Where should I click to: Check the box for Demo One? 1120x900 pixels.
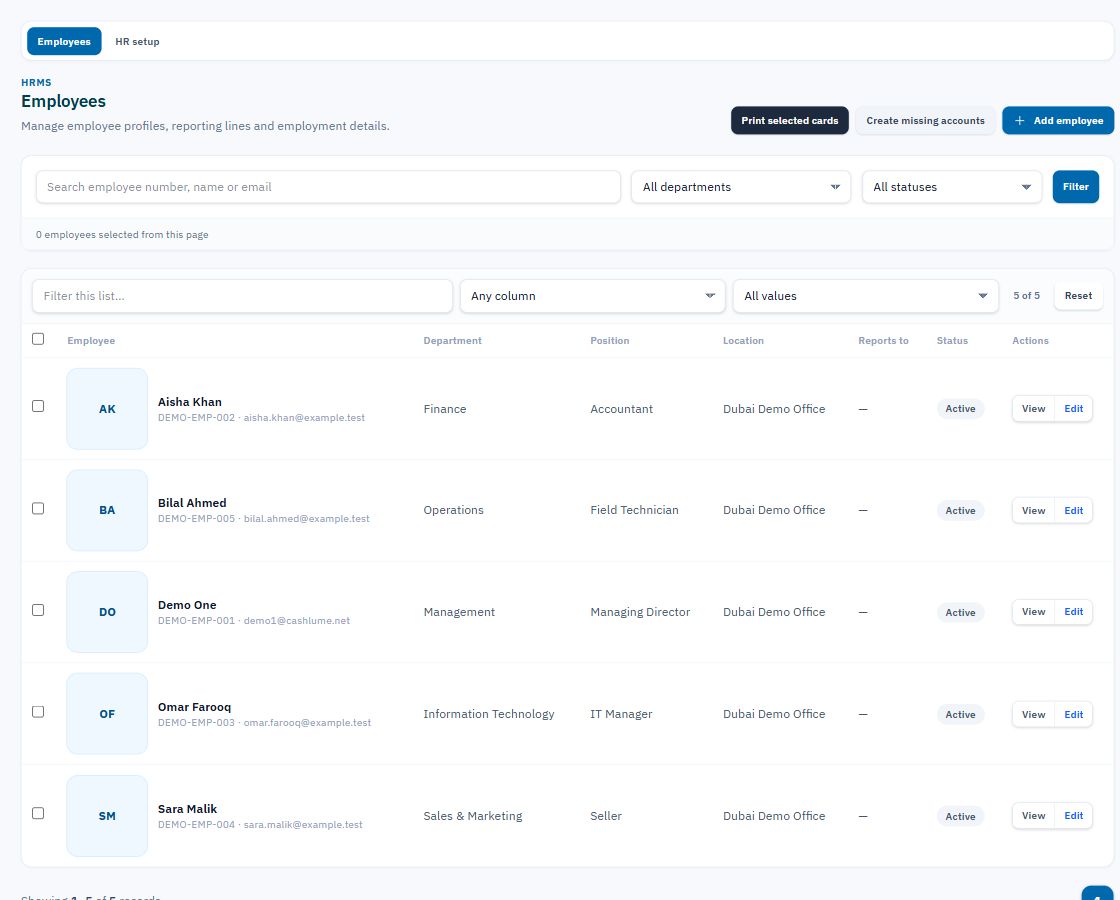39,610
